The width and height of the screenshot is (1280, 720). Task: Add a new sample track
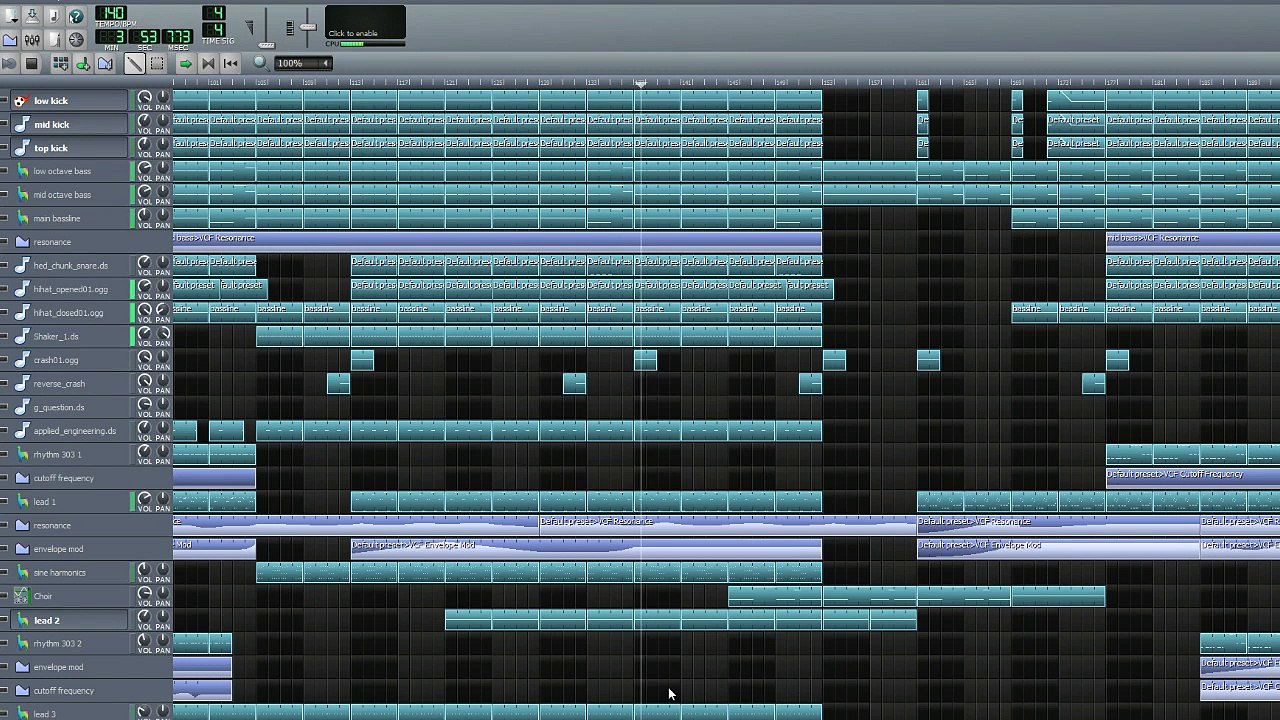[x=82, y=64]
